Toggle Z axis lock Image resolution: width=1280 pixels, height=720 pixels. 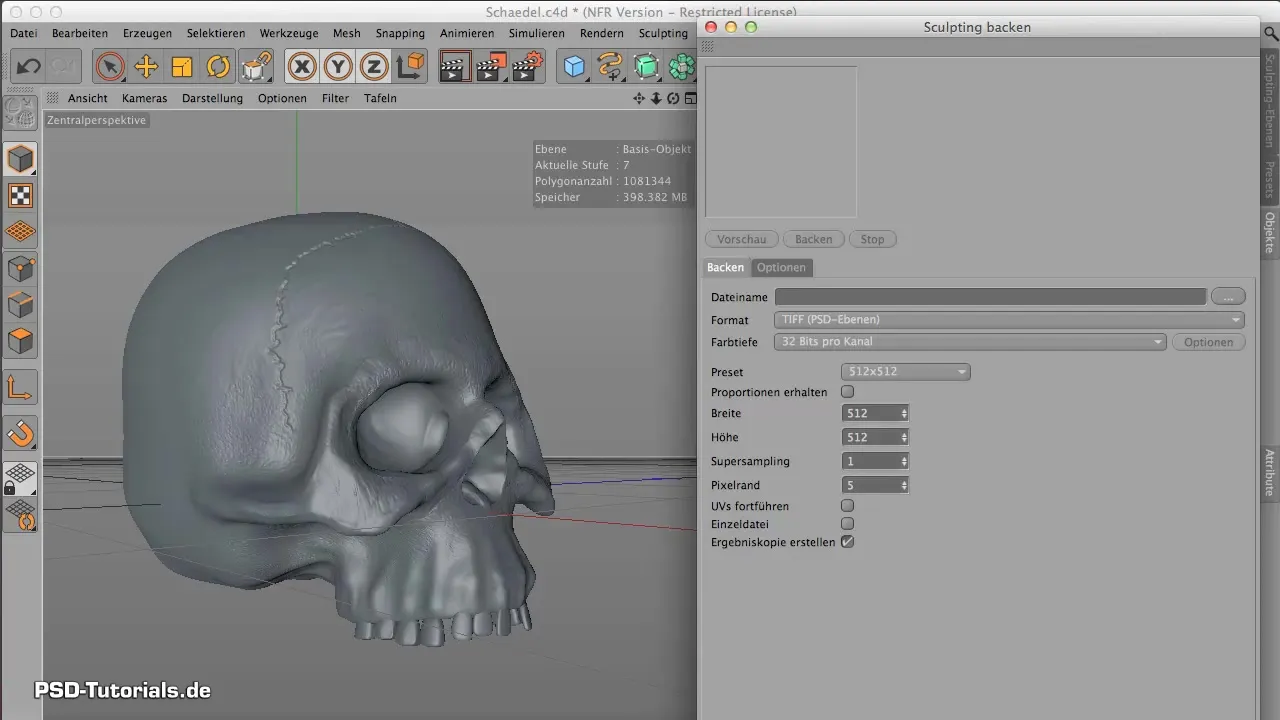[374, 67]
